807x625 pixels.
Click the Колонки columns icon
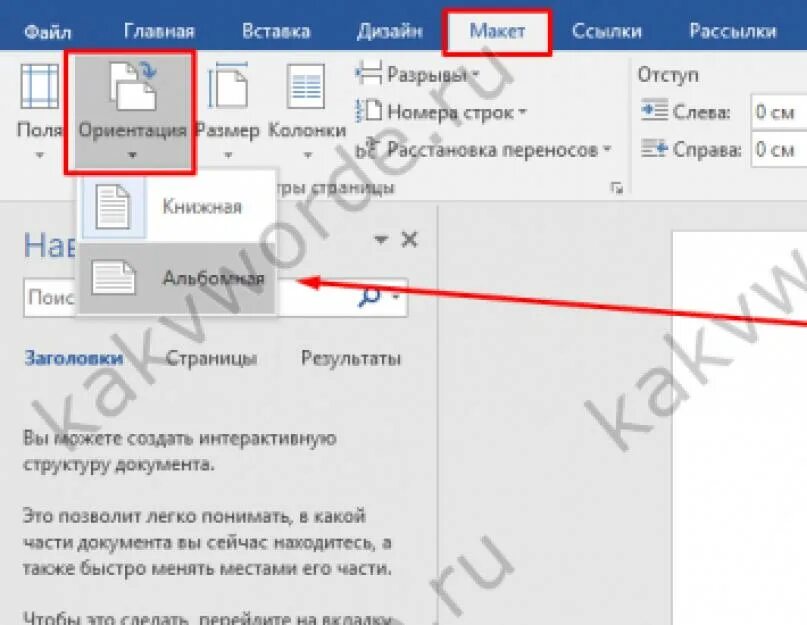tap(306, 86)
